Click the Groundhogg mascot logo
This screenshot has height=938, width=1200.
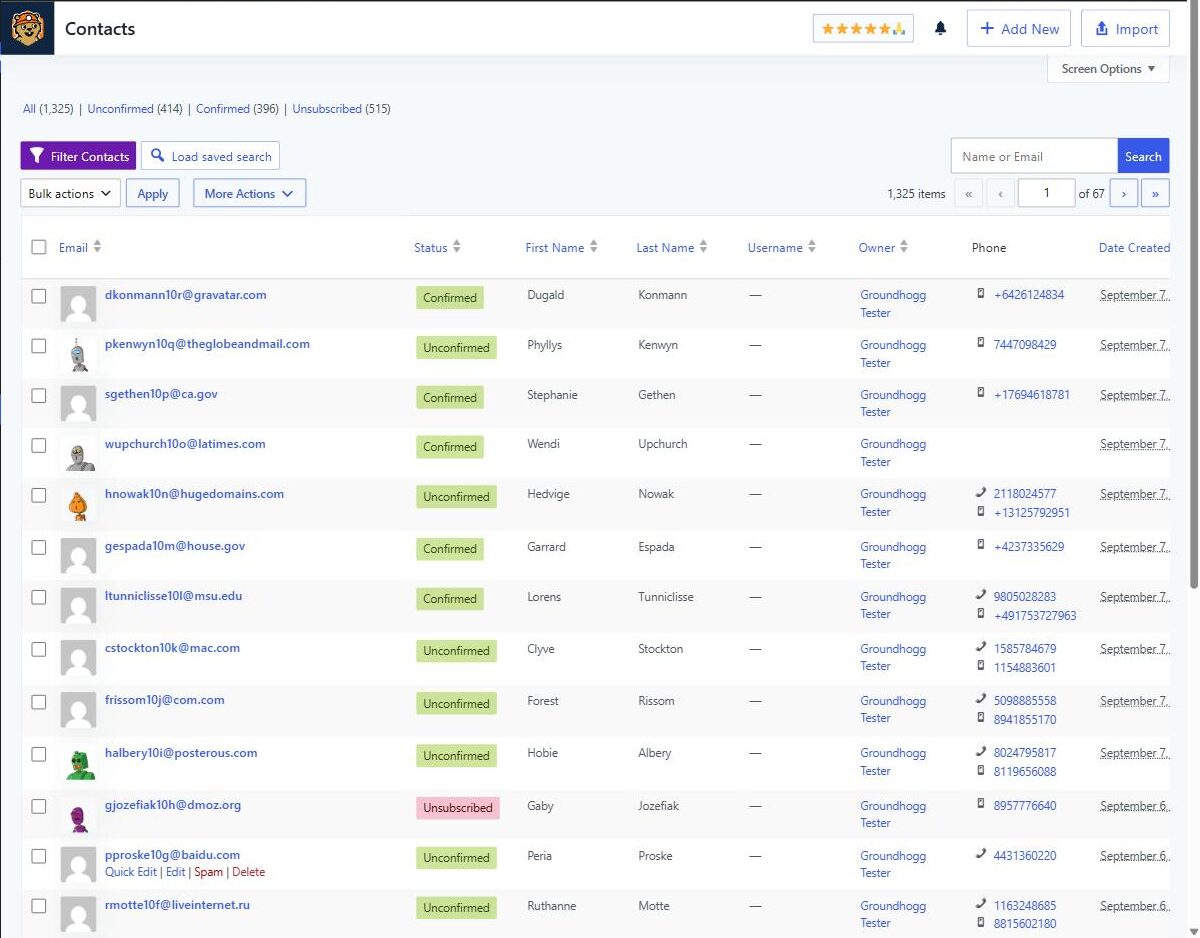[x=27, y=28]
